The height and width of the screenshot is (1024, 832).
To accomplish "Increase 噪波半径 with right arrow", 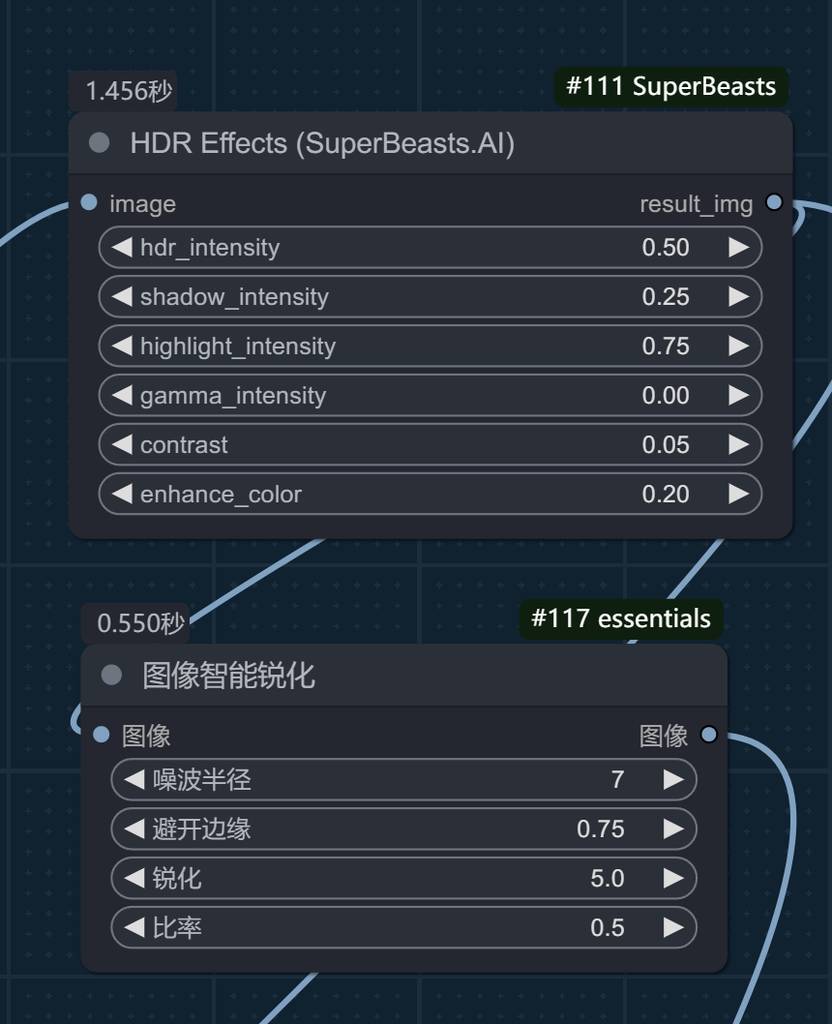I will 673,779.
